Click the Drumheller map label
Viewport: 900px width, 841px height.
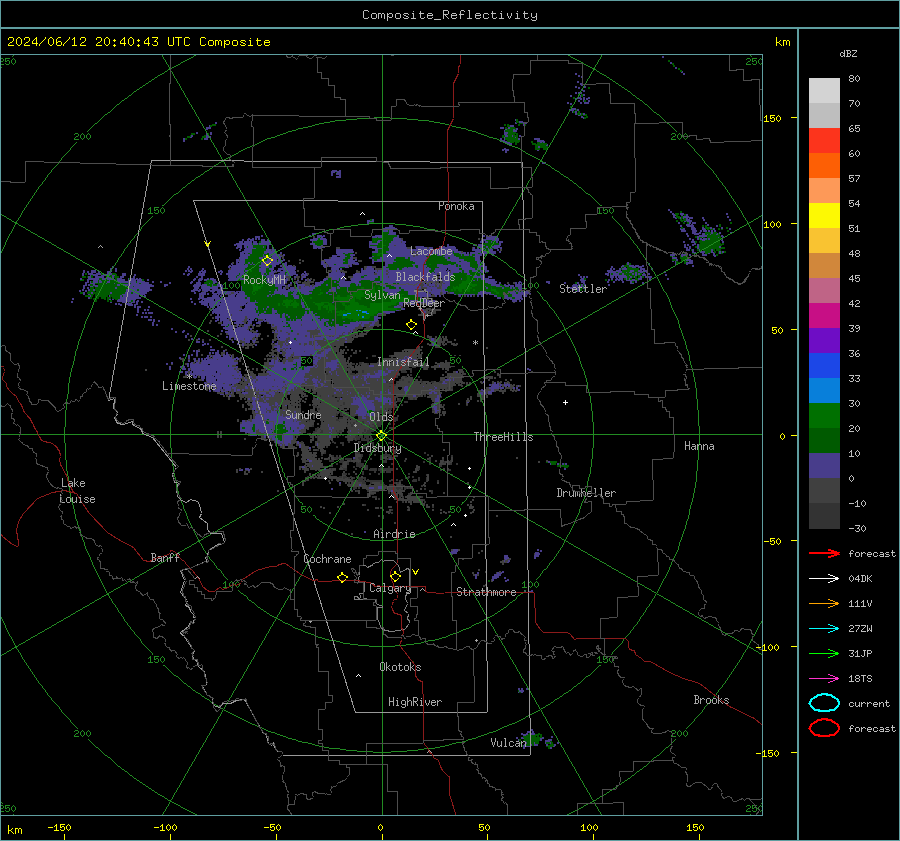586,493
